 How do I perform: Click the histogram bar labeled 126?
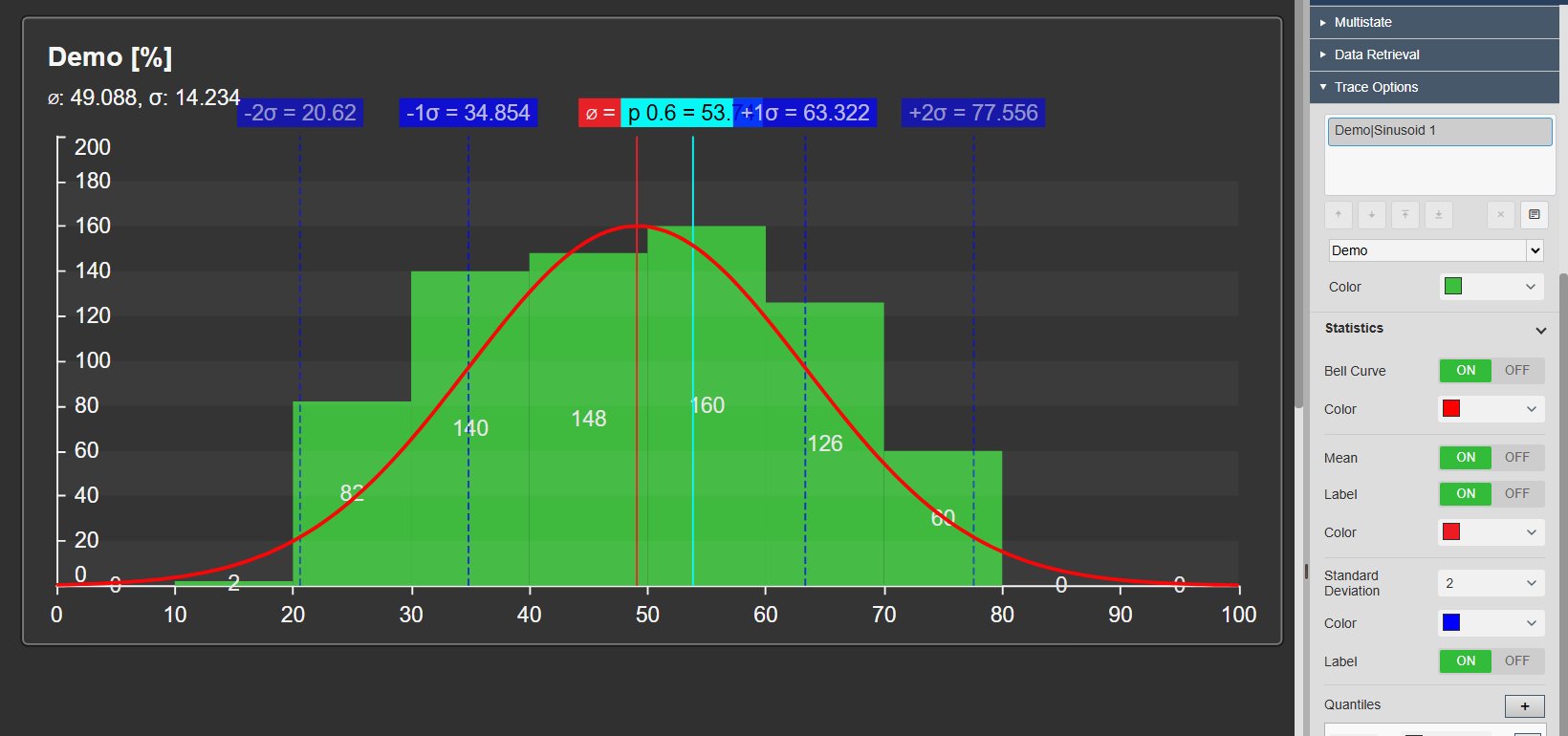[x=825, y=444]
